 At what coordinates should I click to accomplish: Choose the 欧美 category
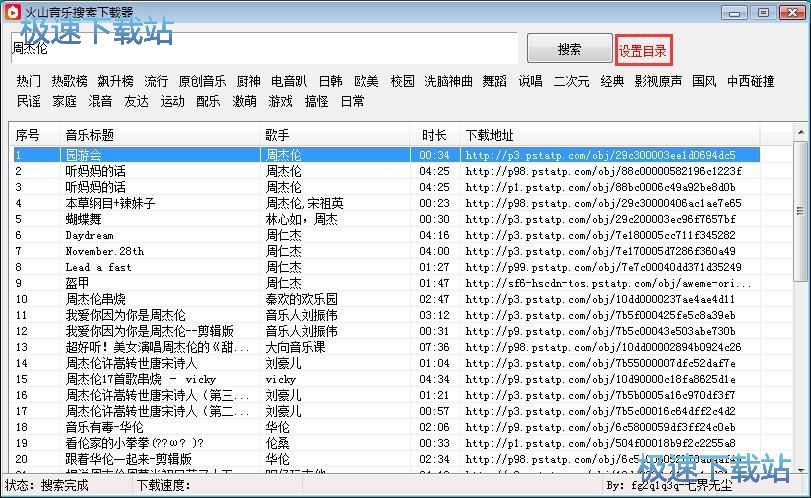[366, 81]
